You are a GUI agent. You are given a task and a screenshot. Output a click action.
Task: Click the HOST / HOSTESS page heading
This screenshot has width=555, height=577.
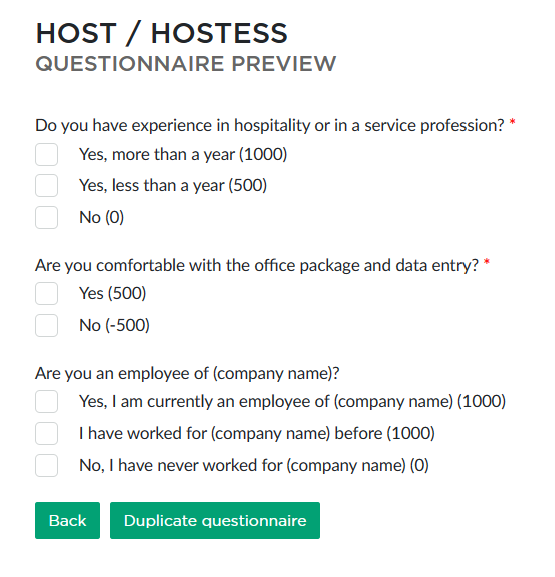161,33
